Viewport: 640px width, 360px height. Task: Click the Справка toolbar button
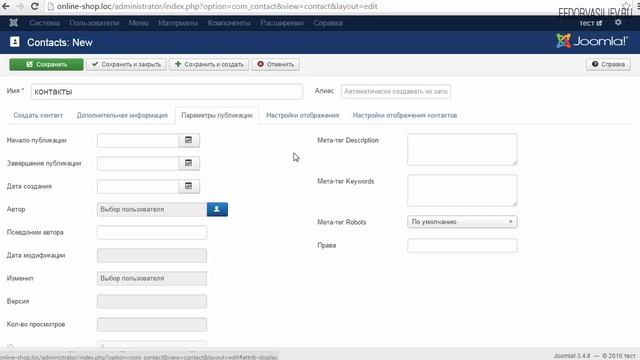608,64
